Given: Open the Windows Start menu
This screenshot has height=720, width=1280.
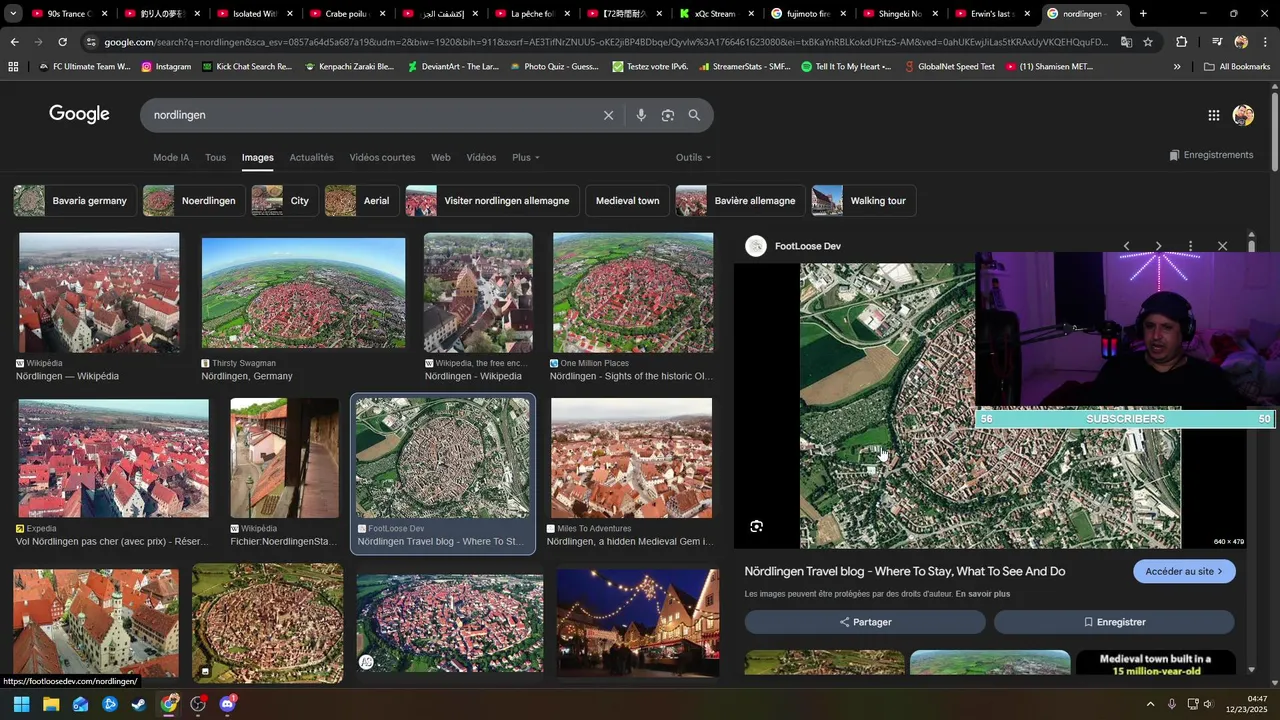Looking at the screenshot, I should 21,704.
